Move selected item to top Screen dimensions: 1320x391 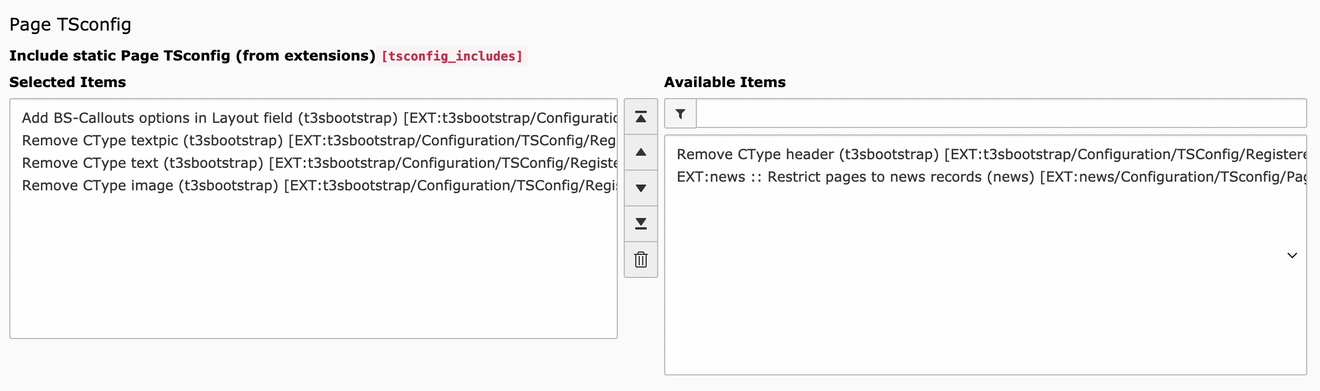click(x=641, y=117)
